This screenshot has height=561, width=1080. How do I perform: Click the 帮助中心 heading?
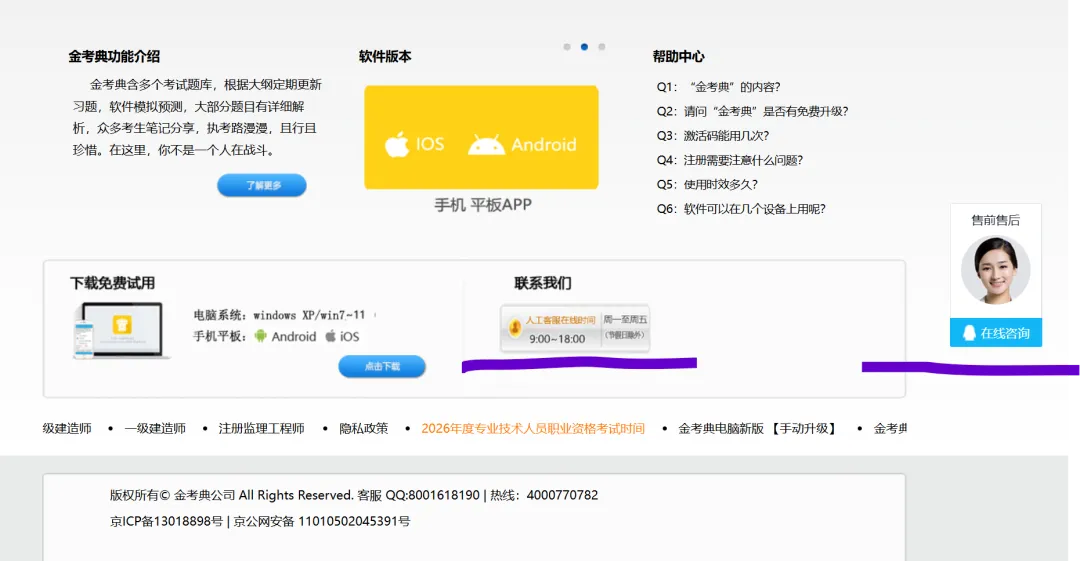678,57
